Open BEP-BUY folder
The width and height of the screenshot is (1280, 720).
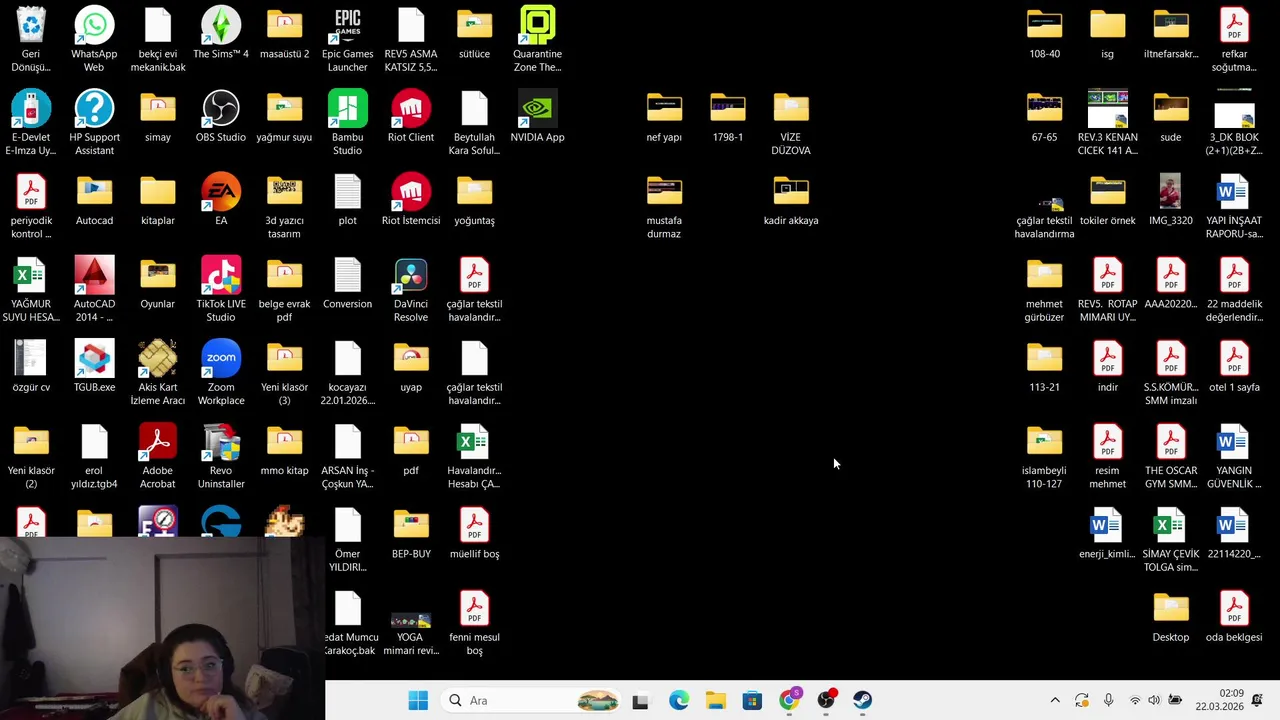point(411,525)
